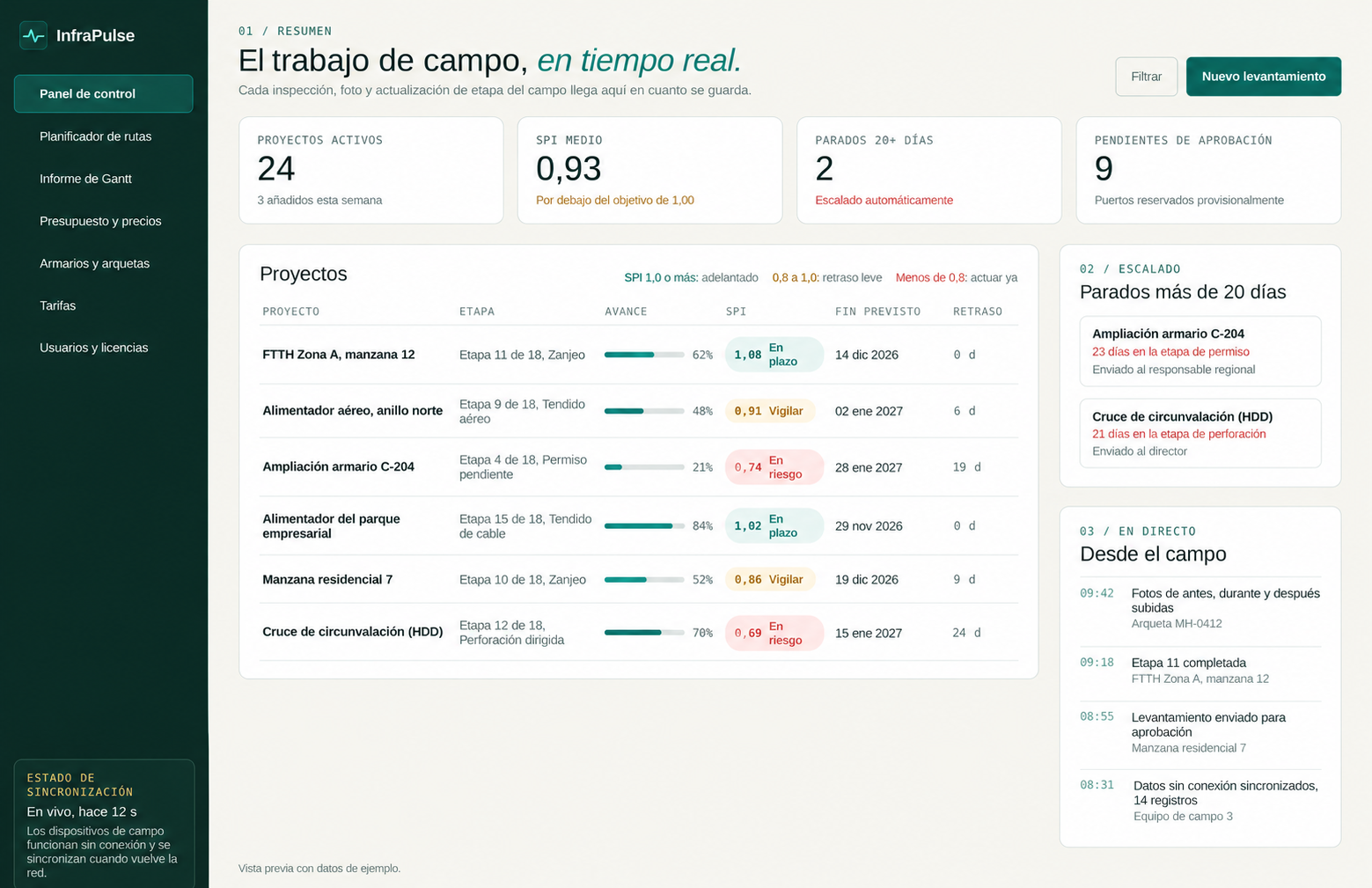Click the 62% progress bar
The width and height of the screenshot is (1372, 888).
pos(644,355)
